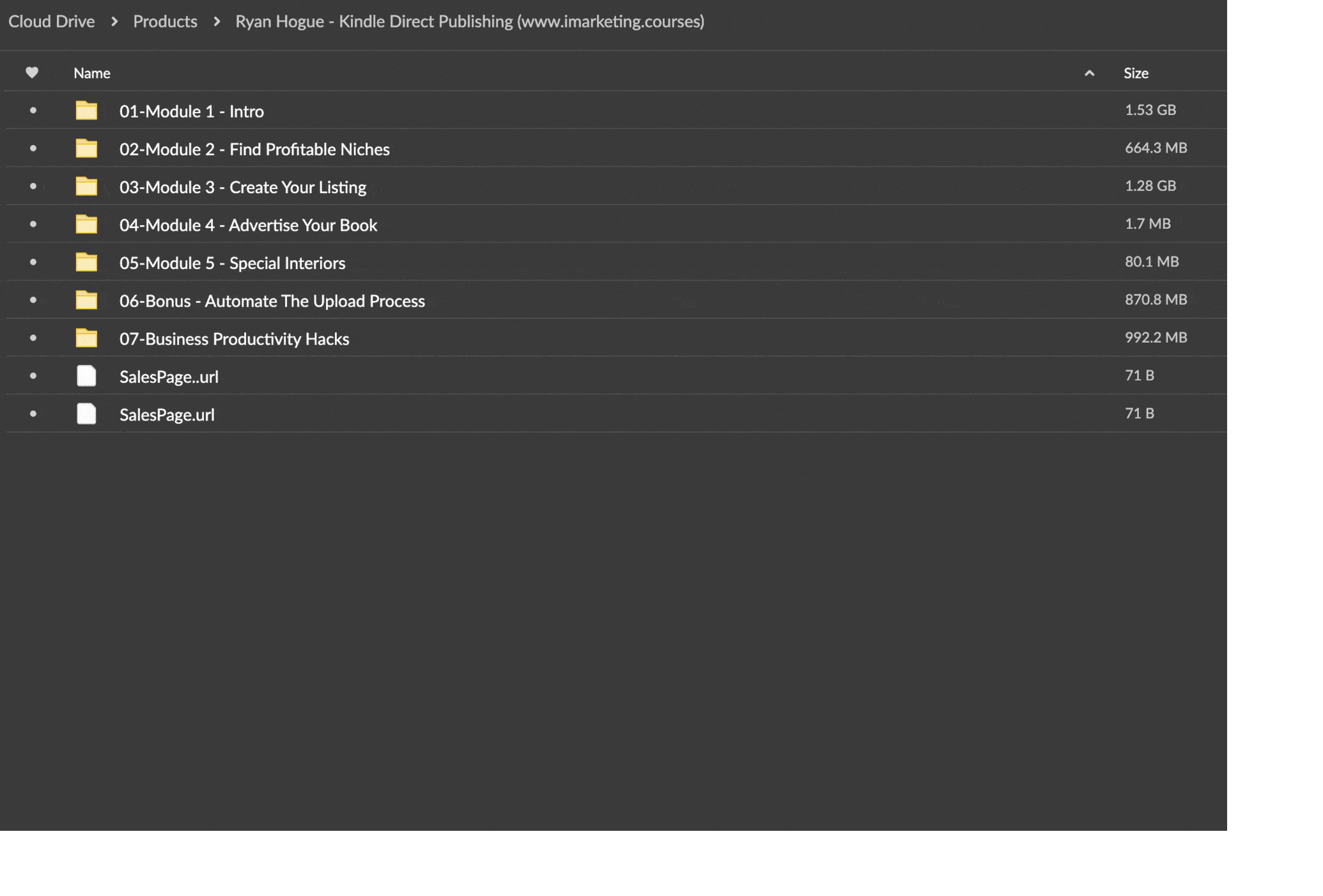The height and width of the screenshot is (896, 1323).
Task: Toggle favorite dot for 02-Module 2 row
Action: click(x=33, y=148)
